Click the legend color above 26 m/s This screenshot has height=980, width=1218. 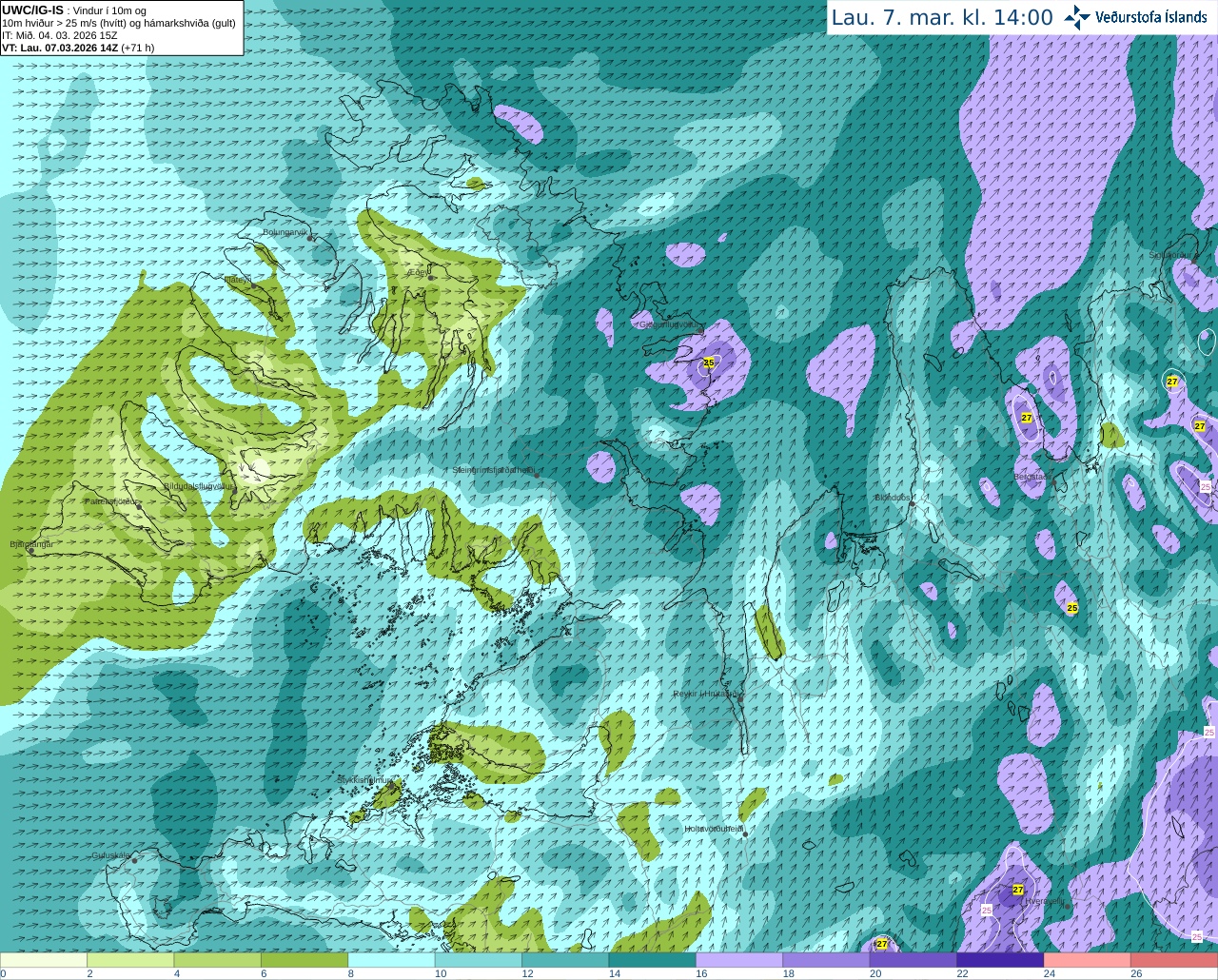(x=1174, y=960)
